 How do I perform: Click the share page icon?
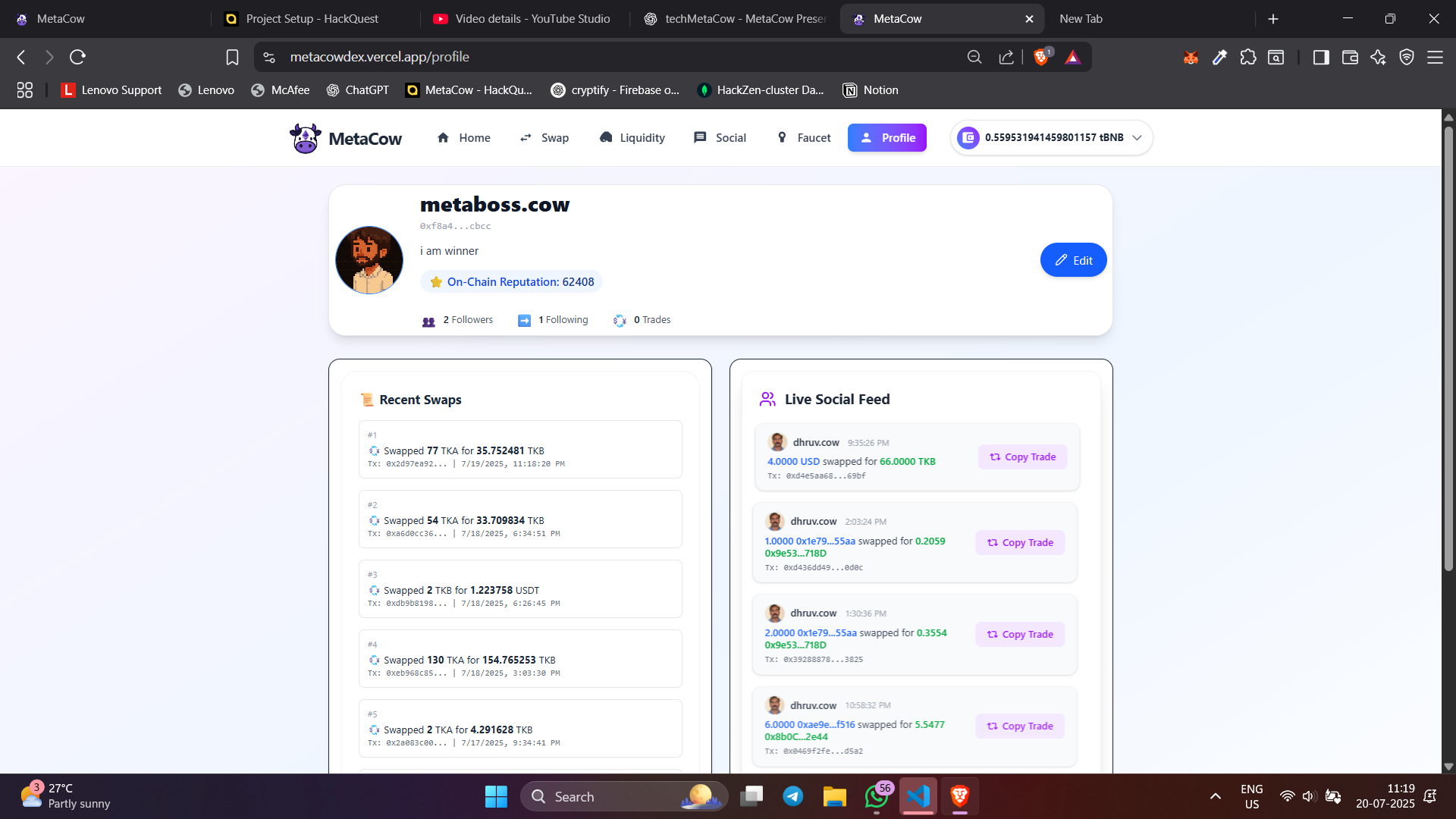tap(1006, 57)
